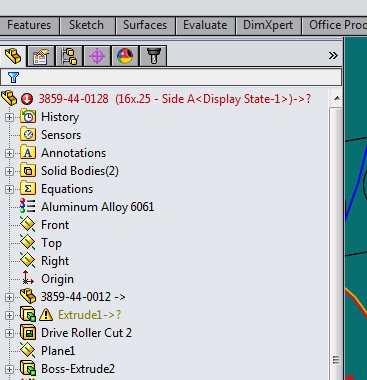Select the Origin label
367x380 pixels.
point(57,279)
